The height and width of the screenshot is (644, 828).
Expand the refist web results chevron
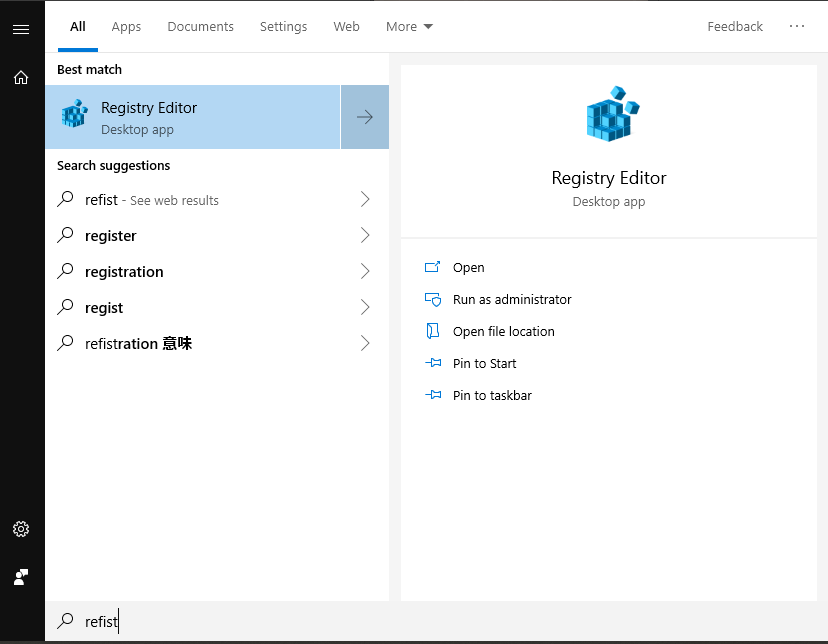coord(365,199)
